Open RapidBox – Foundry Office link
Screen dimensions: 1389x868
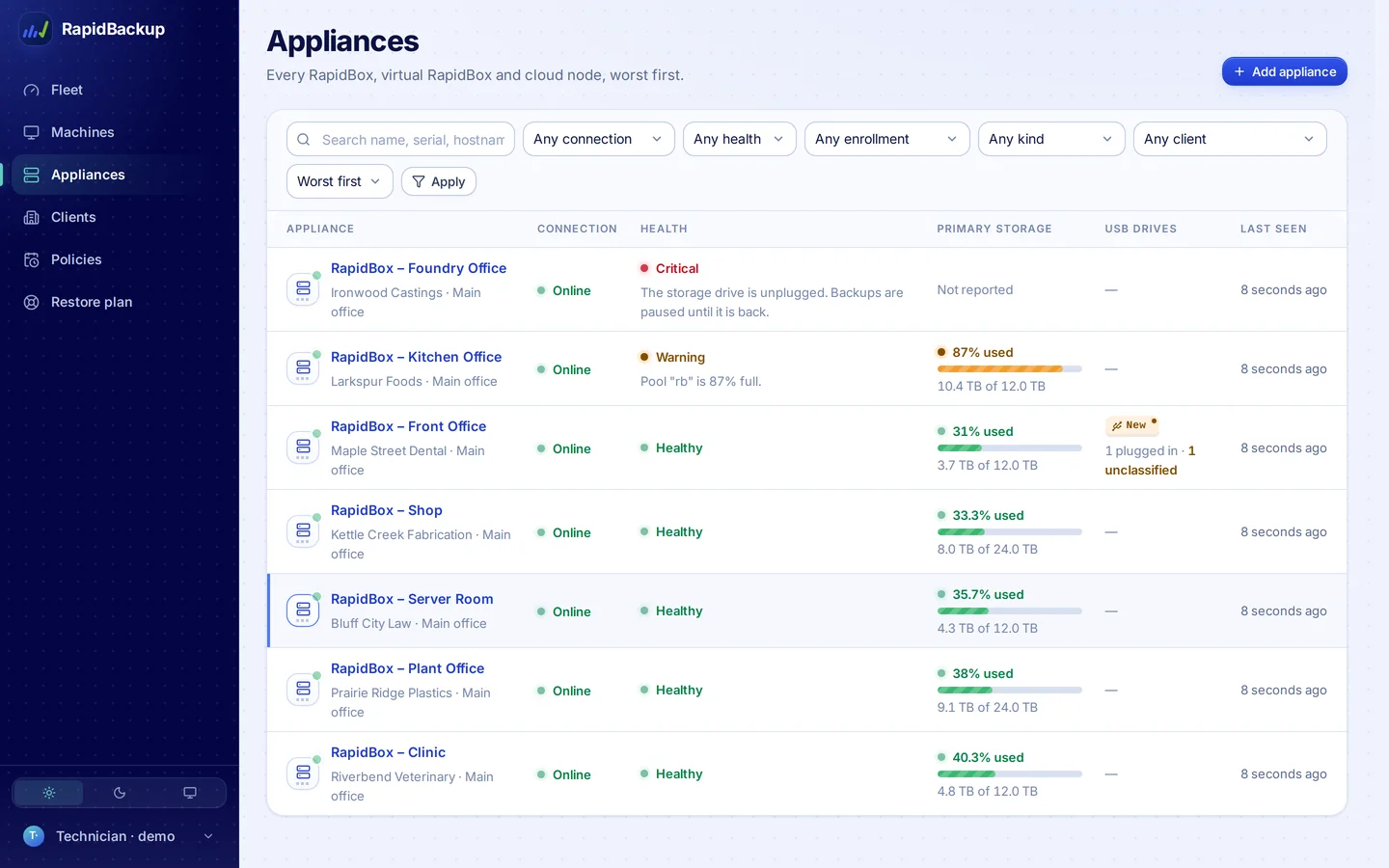[x=419, y=268]
